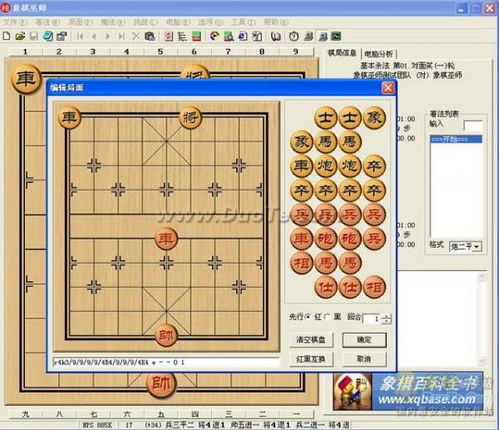
Task: Click the colorful pie-chart toolbar icon
Action: coord(214,36)
